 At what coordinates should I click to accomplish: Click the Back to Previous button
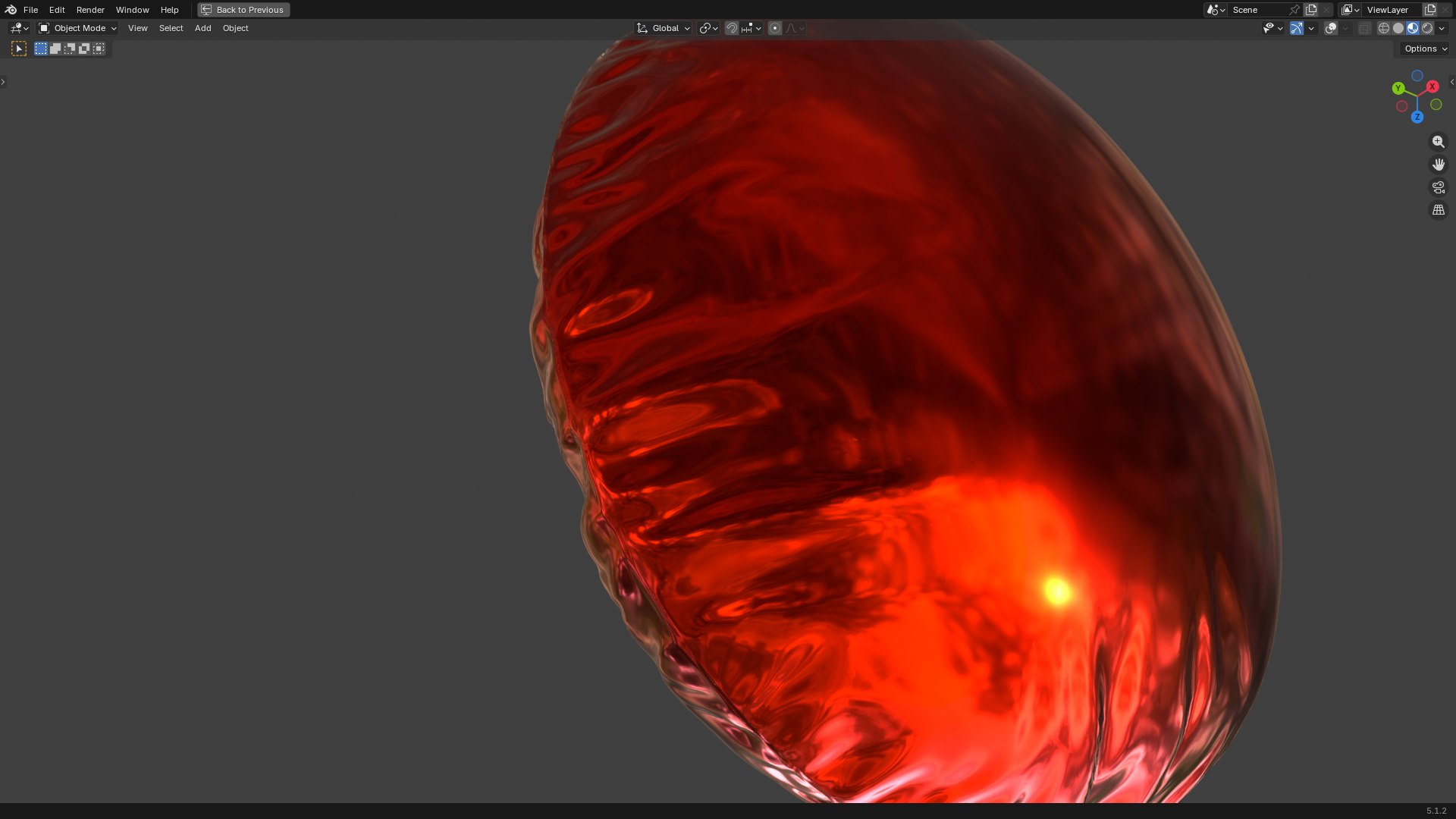click(243, 10)
